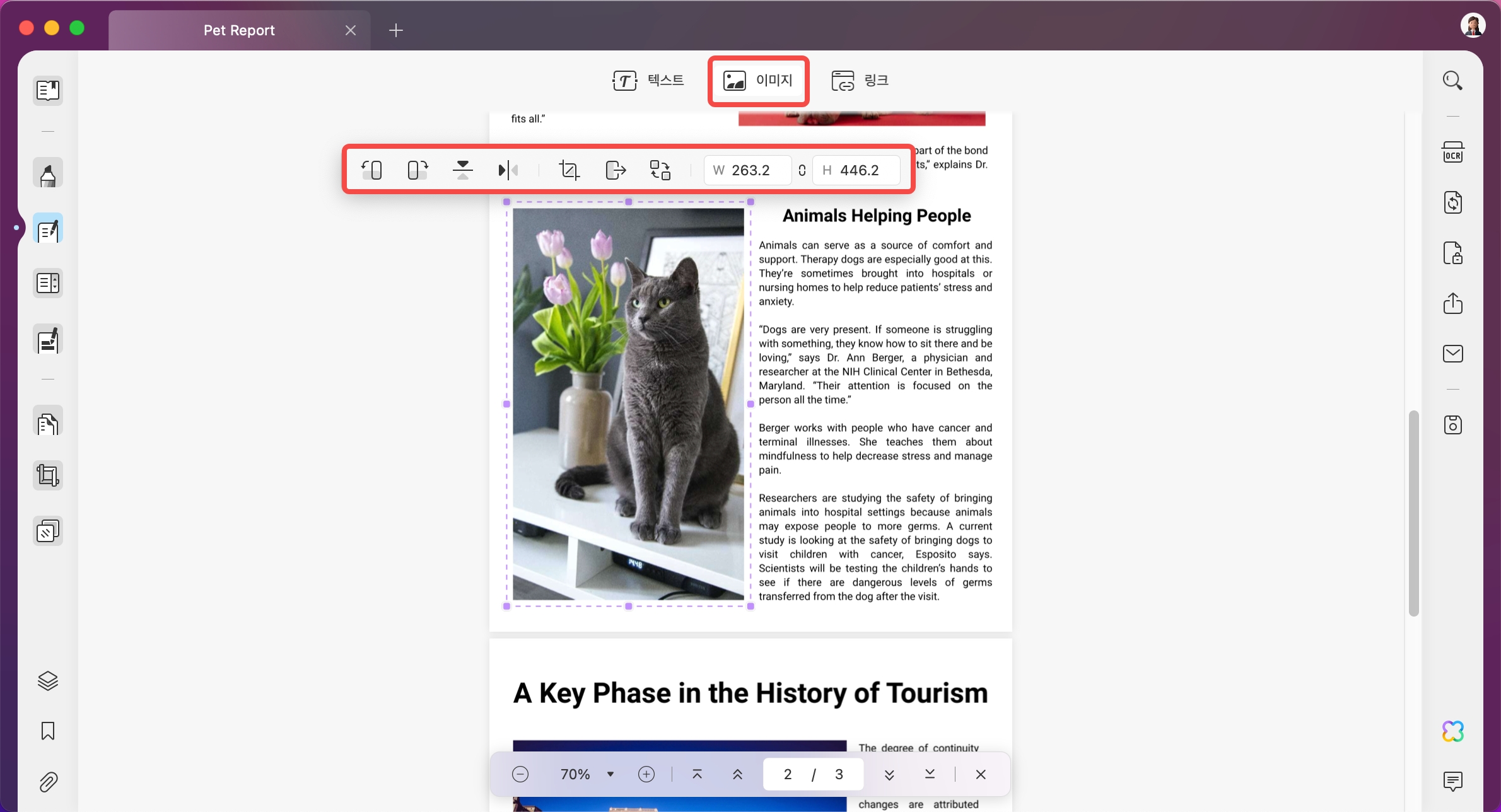
Task: Switch to 텍스트 editing mode
Action: [x=648, y=81]
